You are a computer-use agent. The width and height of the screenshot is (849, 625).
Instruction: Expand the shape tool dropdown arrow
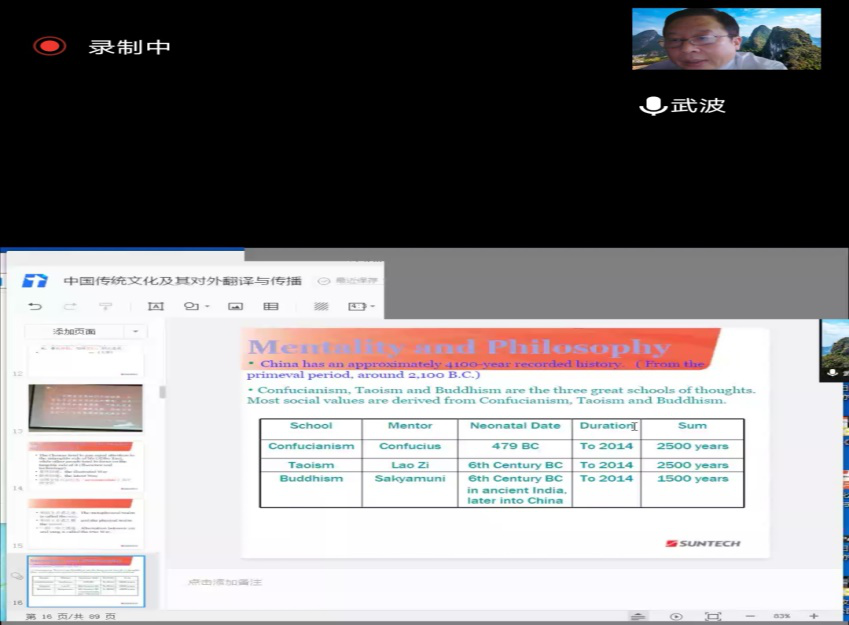click(206, 306)
